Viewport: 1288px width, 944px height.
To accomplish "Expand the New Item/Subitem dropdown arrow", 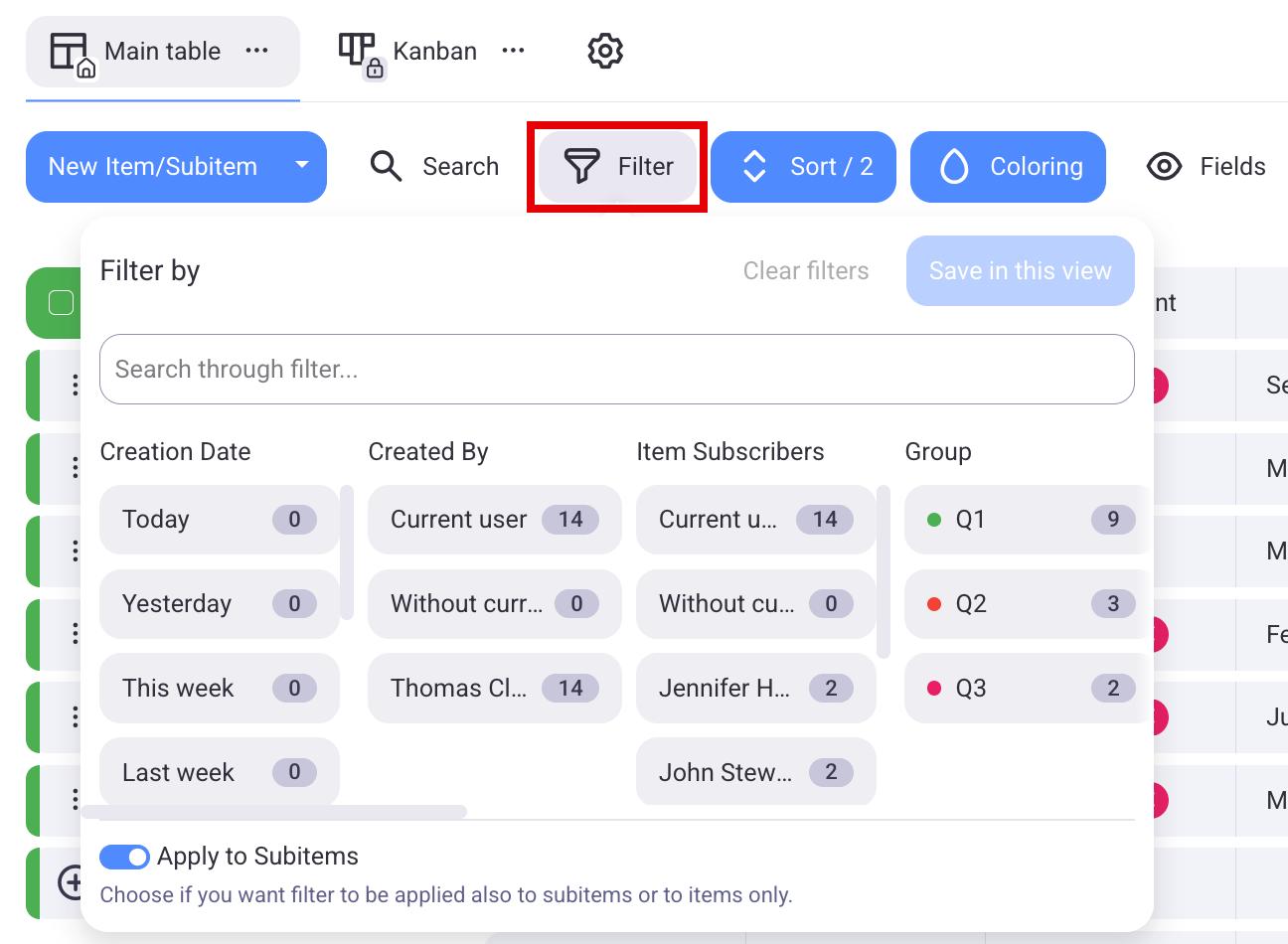I will point(302,166).
